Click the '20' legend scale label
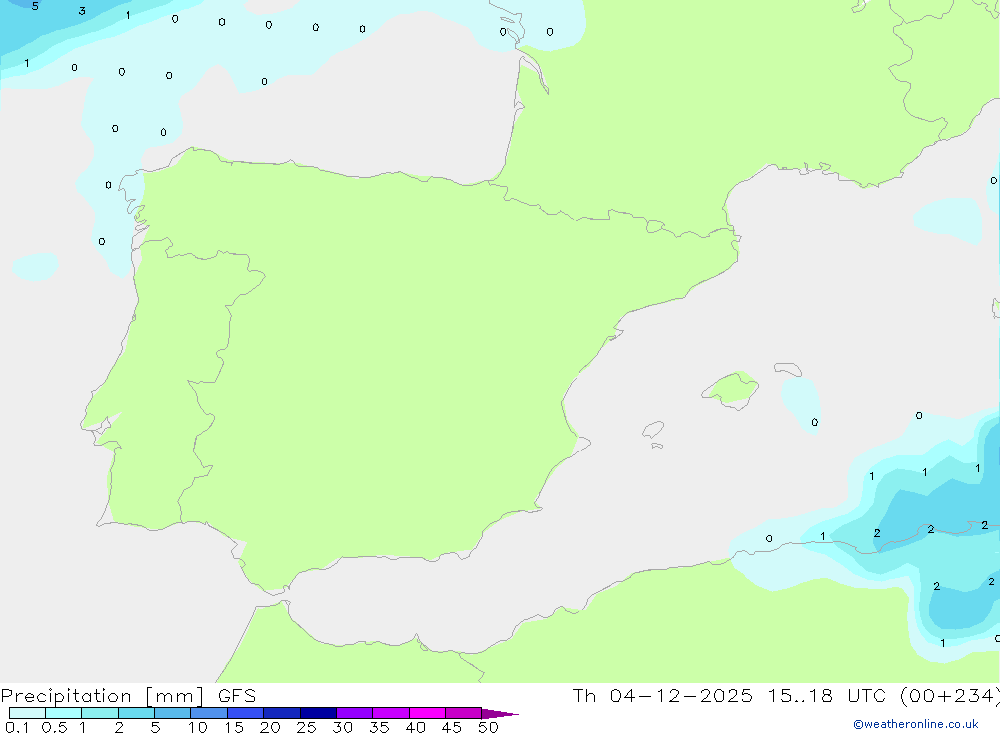 [x=270, y=727]
